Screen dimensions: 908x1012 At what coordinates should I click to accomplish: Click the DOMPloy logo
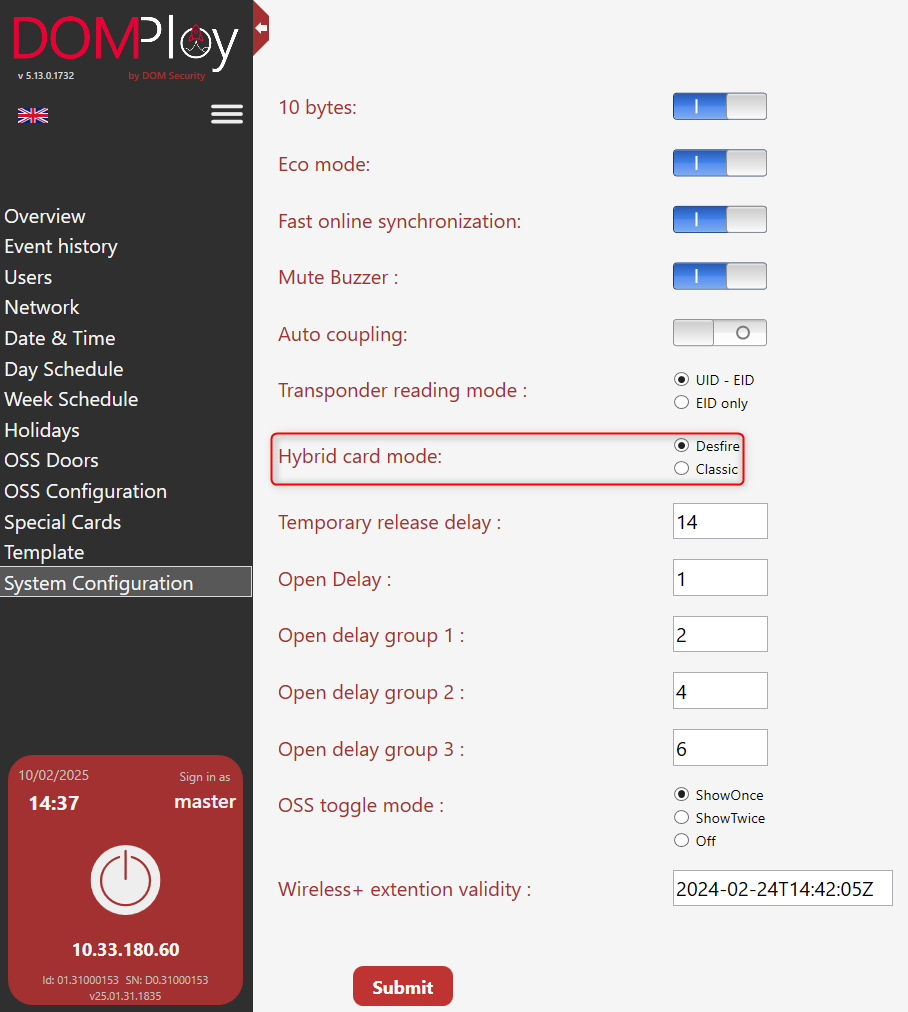tap(125, 44)
